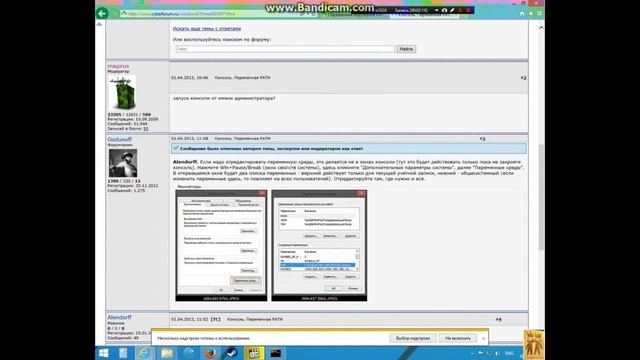Open Bandicam clapperboard taskbar icon

(254, 353)
